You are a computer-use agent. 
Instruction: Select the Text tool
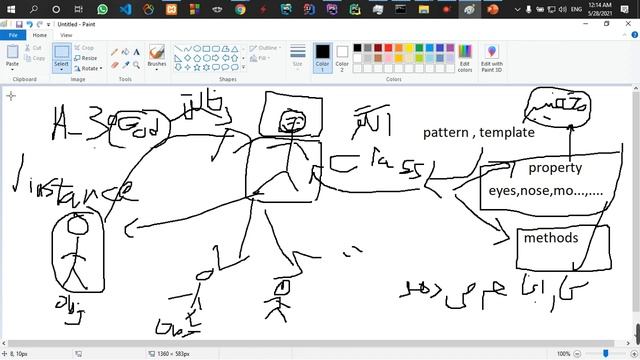pos(136,52)
